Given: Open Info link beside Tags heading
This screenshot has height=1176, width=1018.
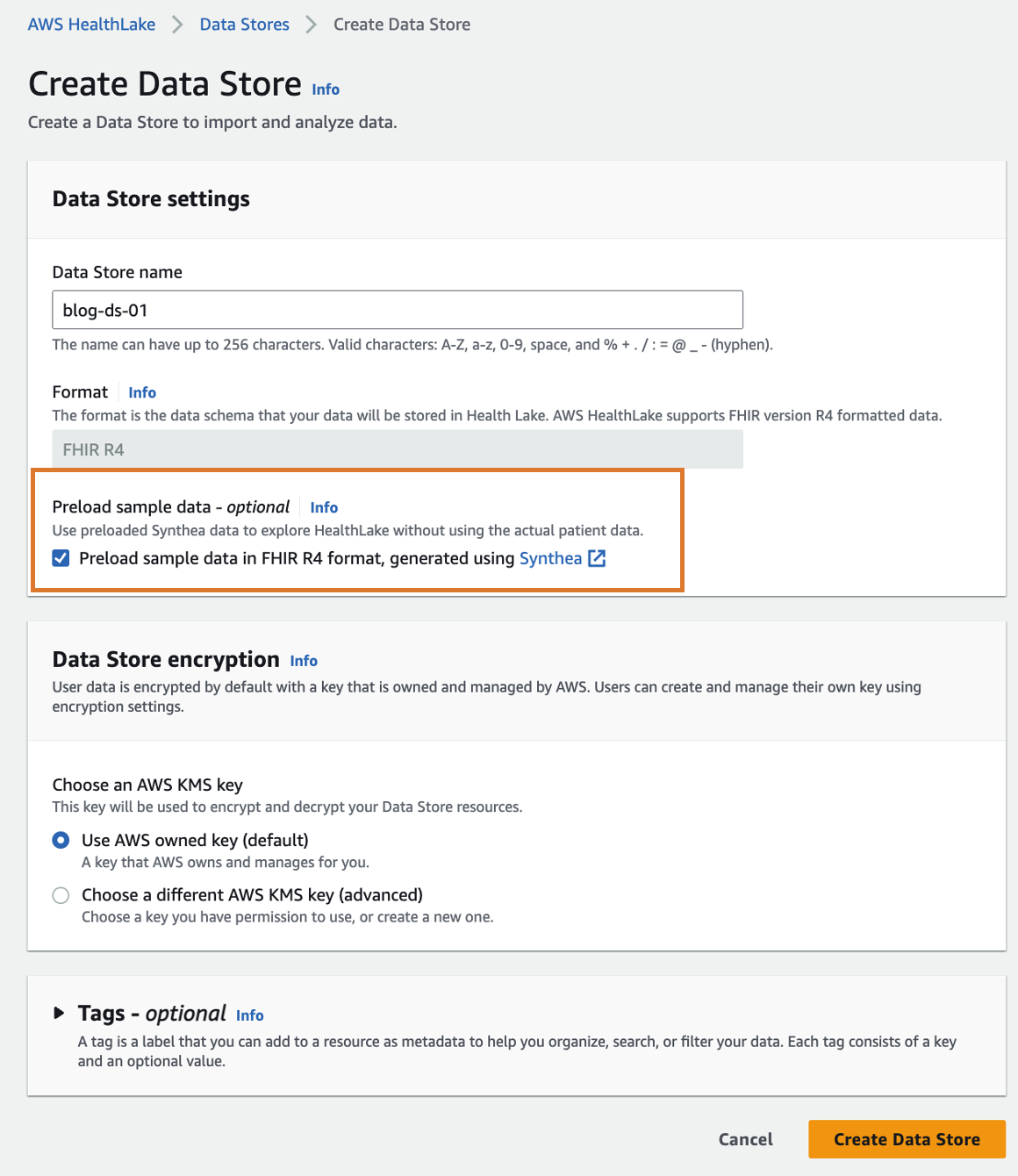Looking at the screenshot, I should click(249, 1015).
